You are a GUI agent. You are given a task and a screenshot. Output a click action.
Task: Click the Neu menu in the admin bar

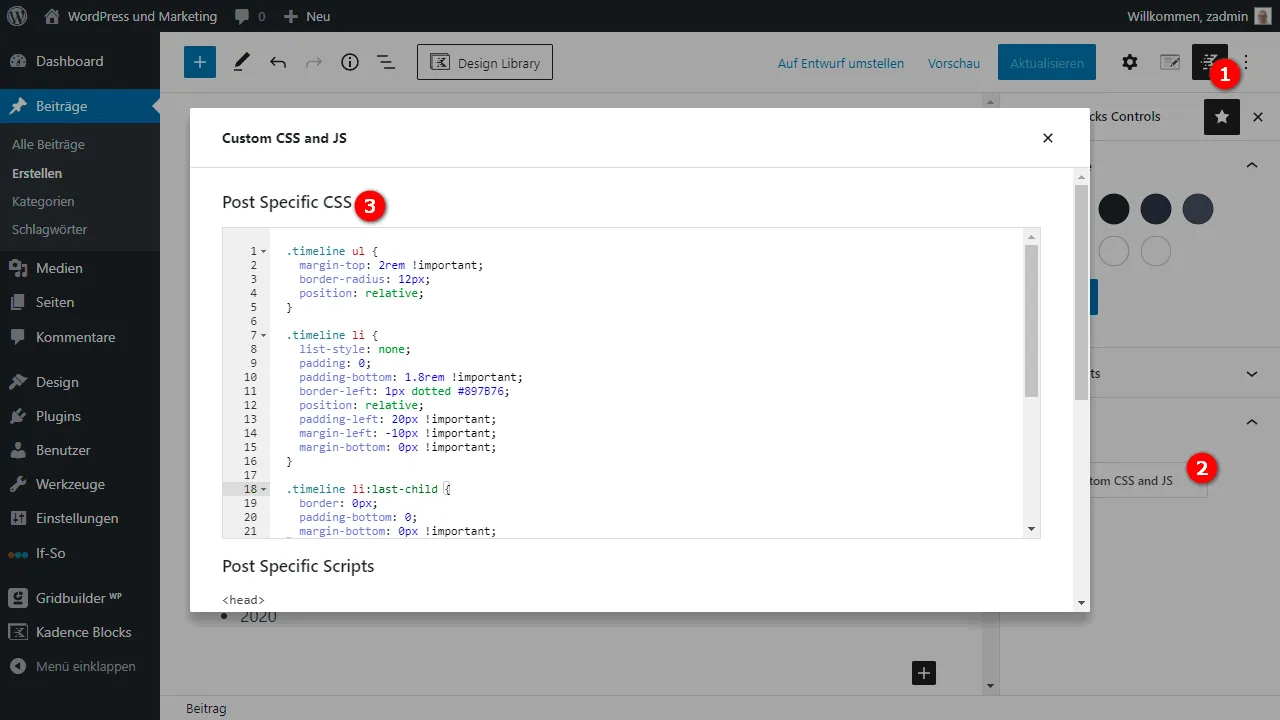307,16
